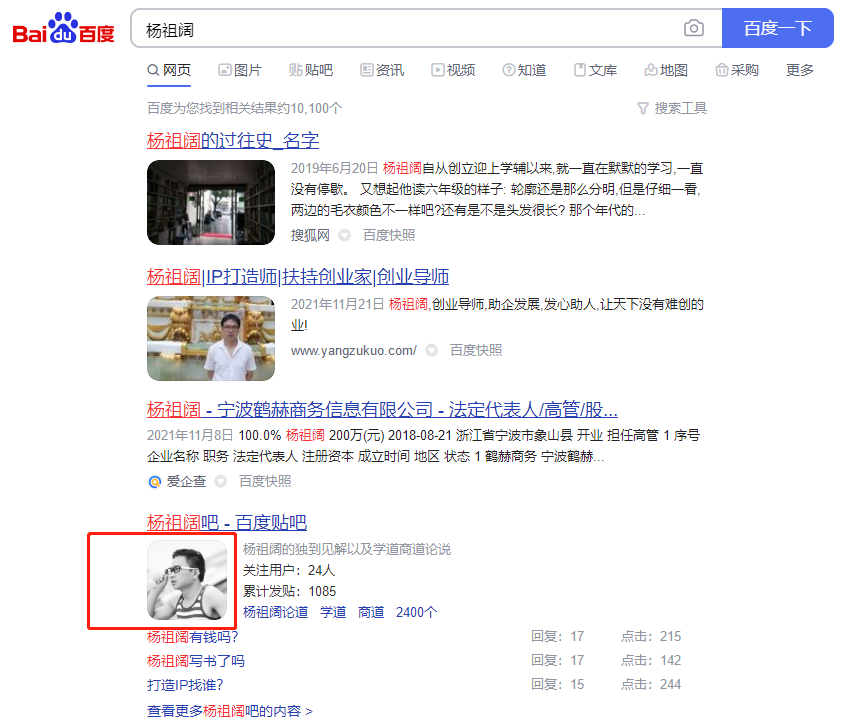The height and width of the screenshot is (723, 845).
Task: Click 查看更多杨祖阔吧的内容 link
Action: pos(229,711)
